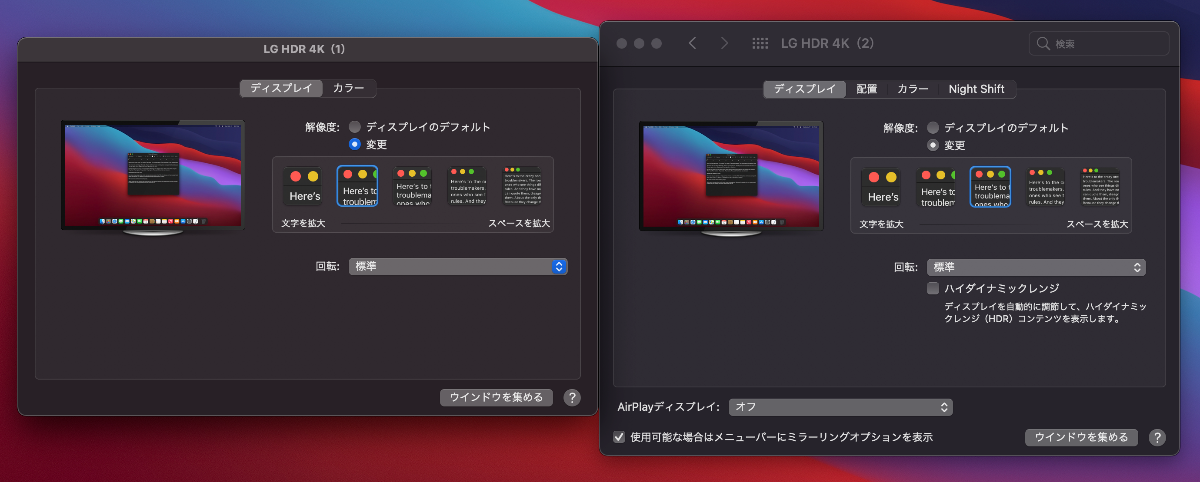Choose 変更 radio in LG HDR 4K (2)
1200x482 pixels.
(933, 144)
